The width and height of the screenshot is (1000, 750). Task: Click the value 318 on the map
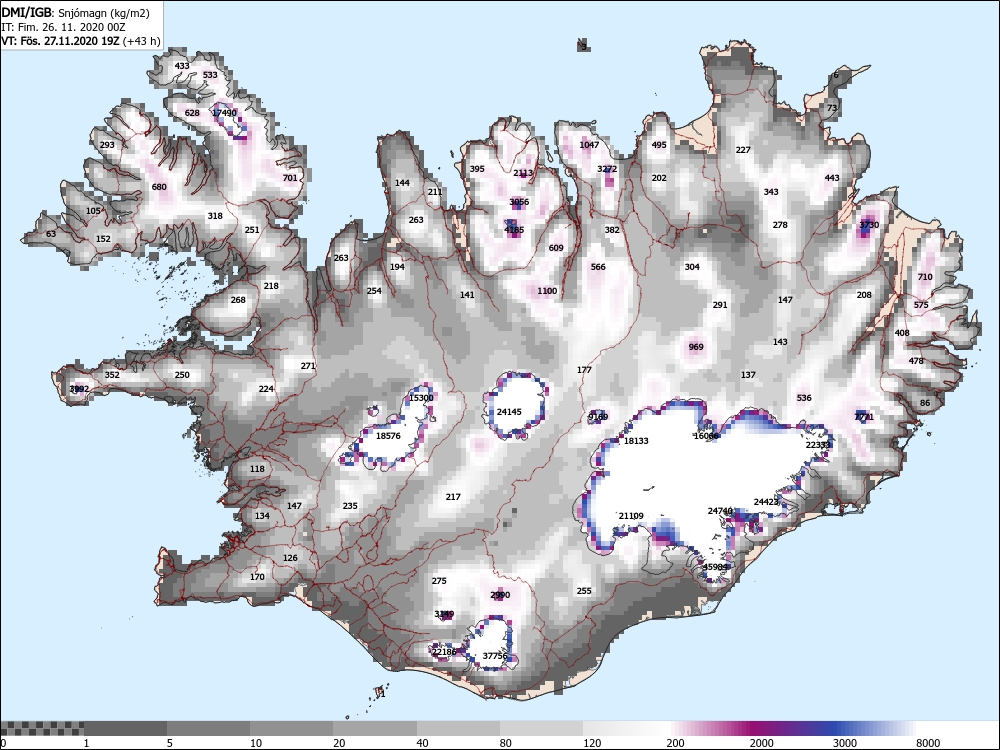tap(215, 216)
